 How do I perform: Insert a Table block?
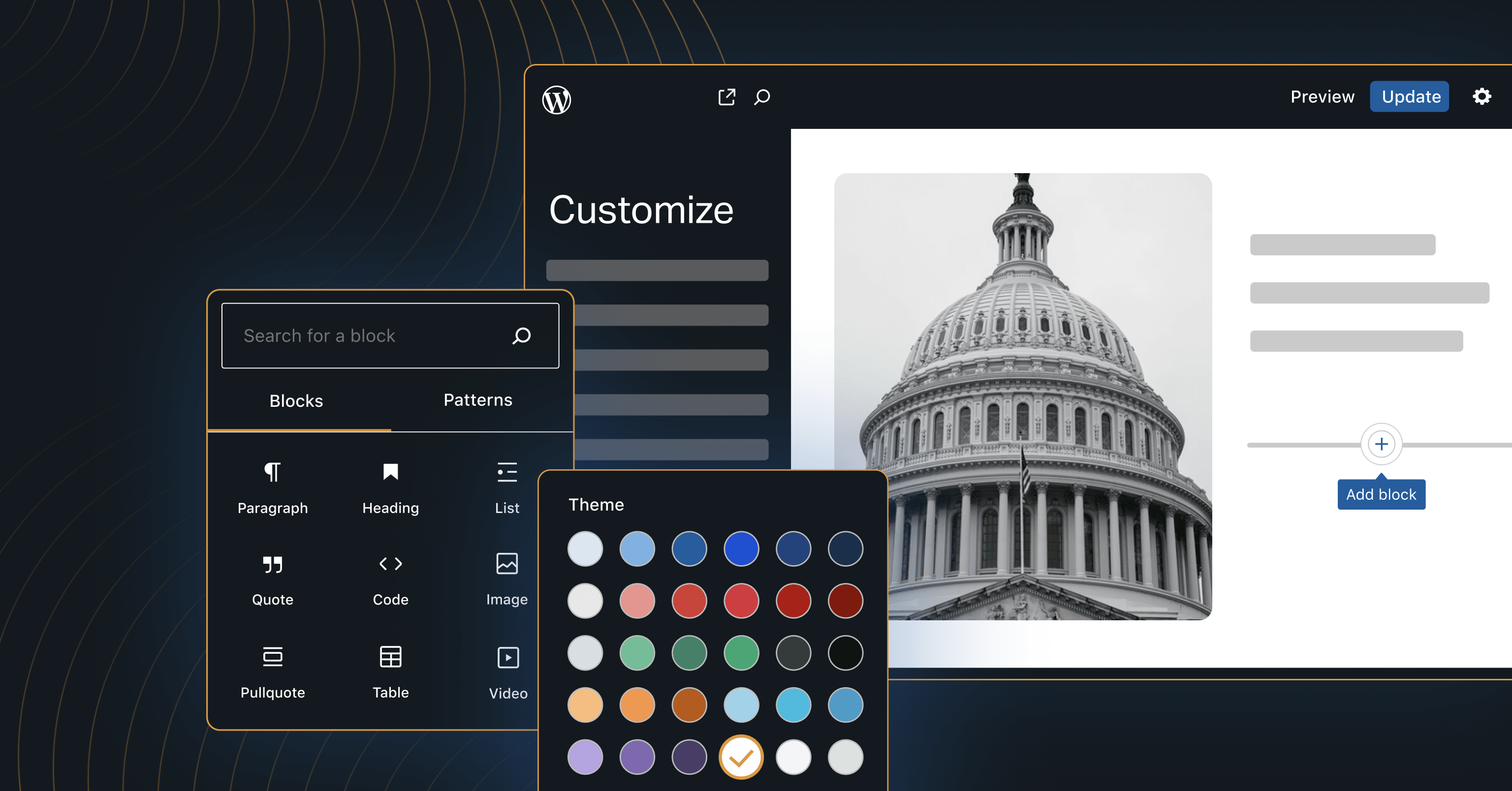tap(390, 671)
